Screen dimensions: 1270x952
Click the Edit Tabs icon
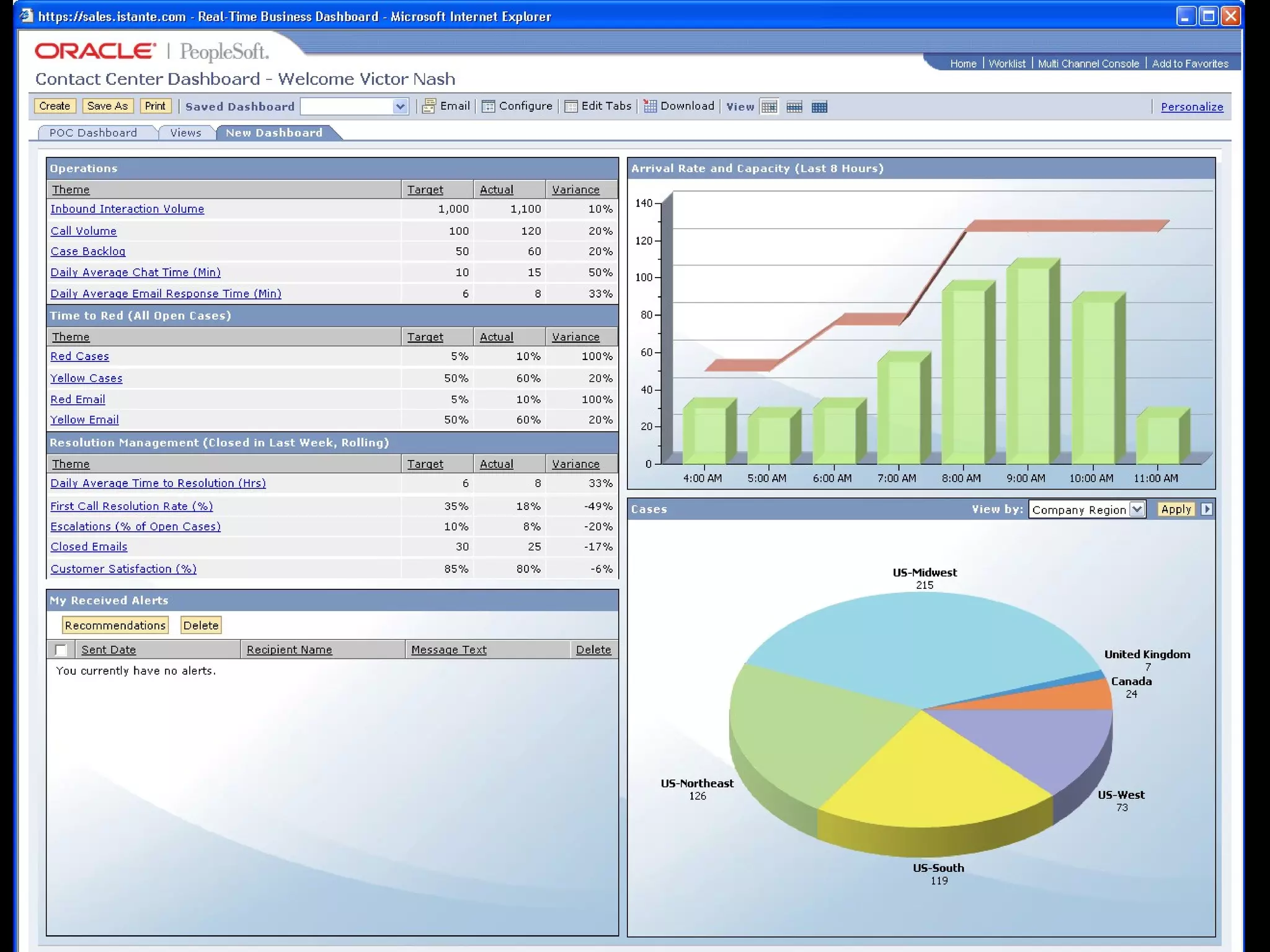[x=571, y=106]
